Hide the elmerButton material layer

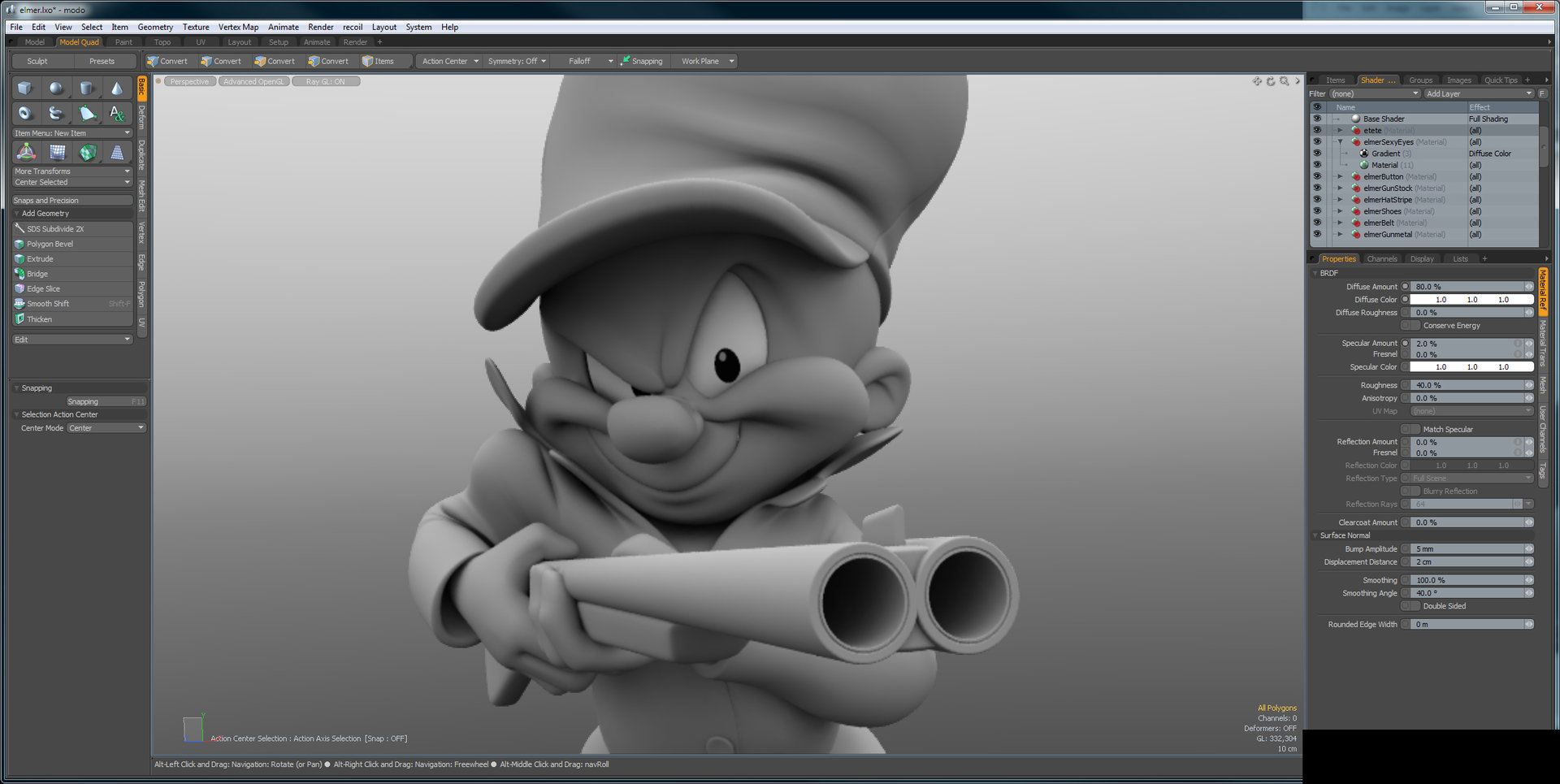pyautogui.click(x=1317, y=176)
